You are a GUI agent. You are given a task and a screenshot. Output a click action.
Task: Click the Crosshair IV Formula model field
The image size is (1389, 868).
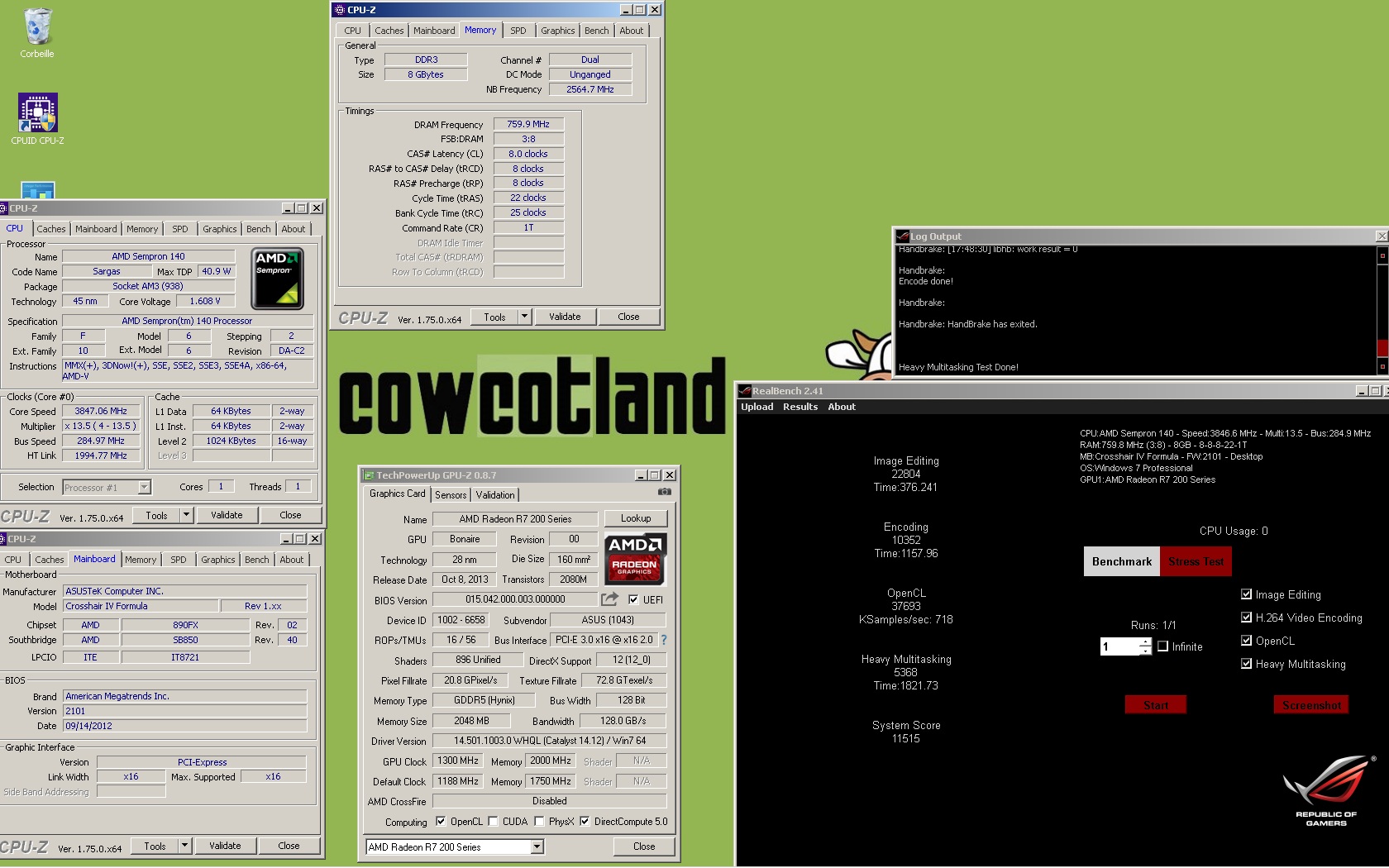click(141, 606)
